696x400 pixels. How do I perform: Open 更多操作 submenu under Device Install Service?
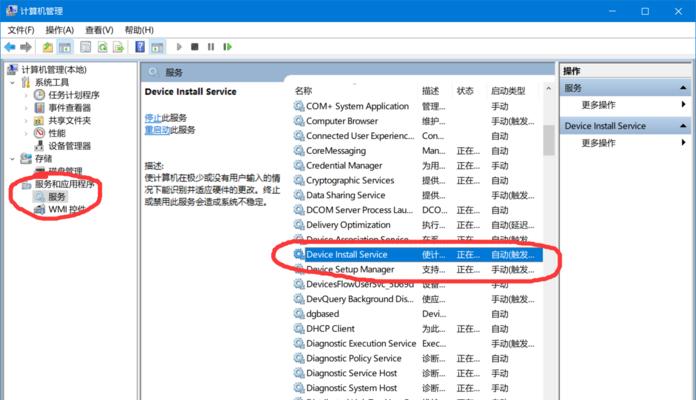625,143
